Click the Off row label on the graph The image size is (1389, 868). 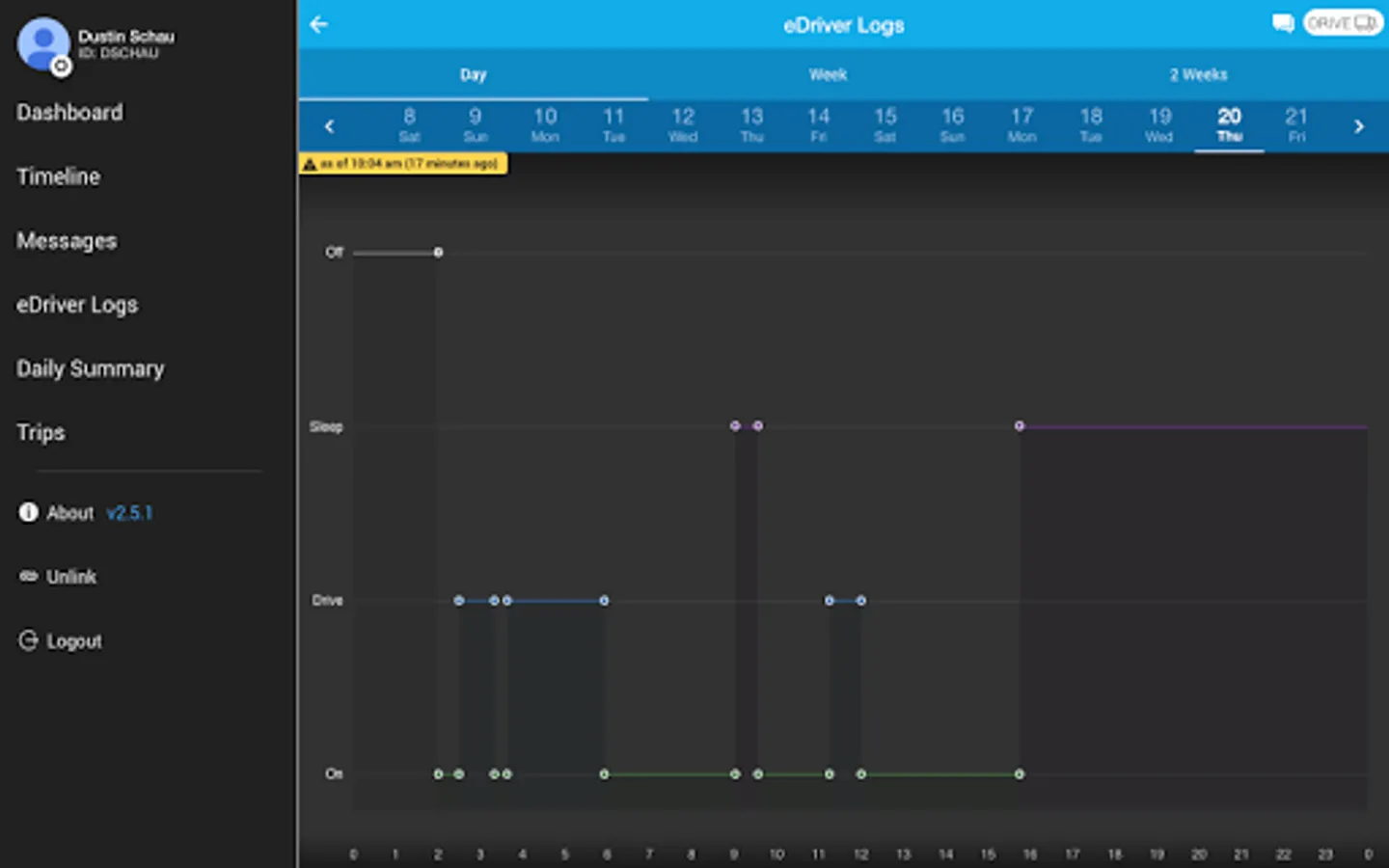click(334, 253)
